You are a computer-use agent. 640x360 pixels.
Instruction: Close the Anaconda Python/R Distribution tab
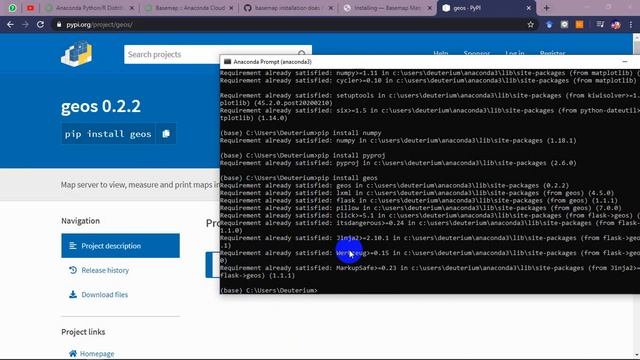(131, 8)
